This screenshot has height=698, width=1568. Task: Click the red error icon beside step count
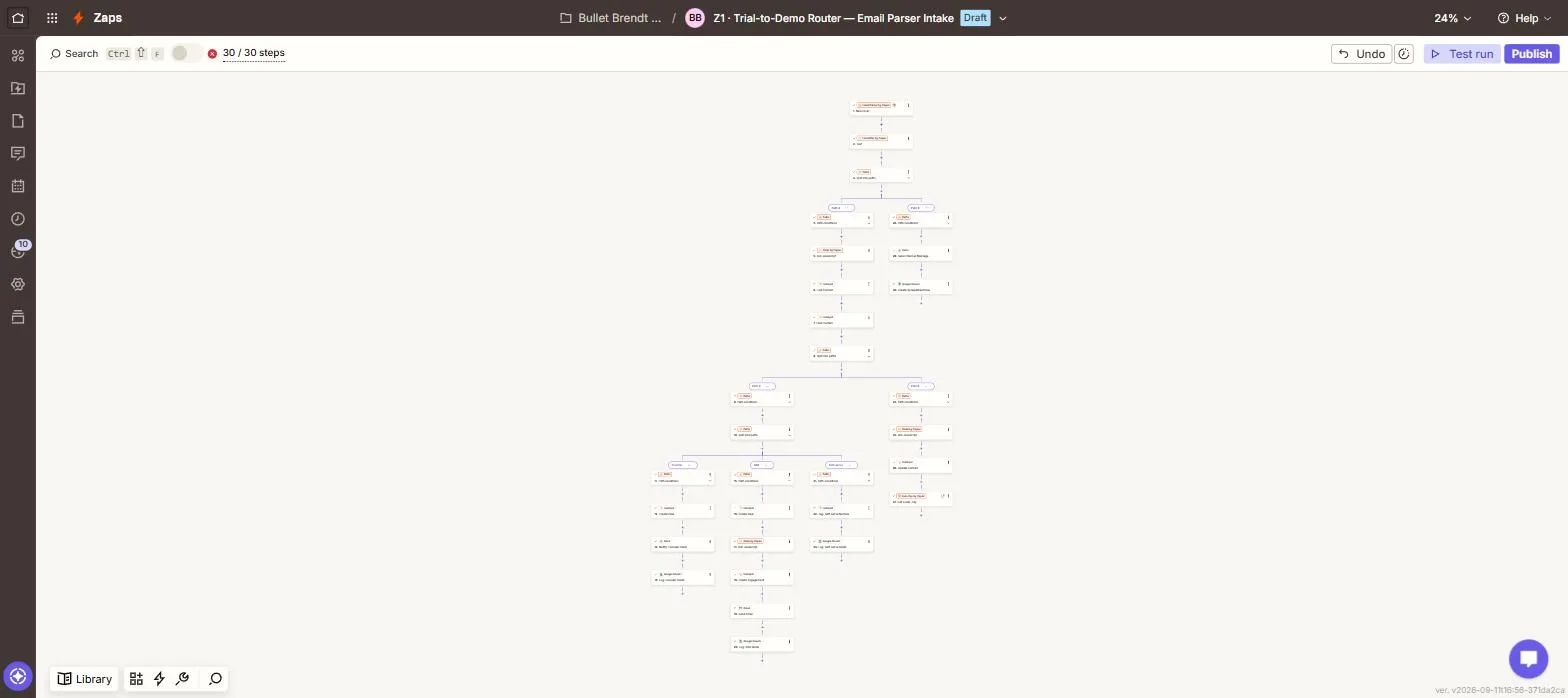coord(212,54)
